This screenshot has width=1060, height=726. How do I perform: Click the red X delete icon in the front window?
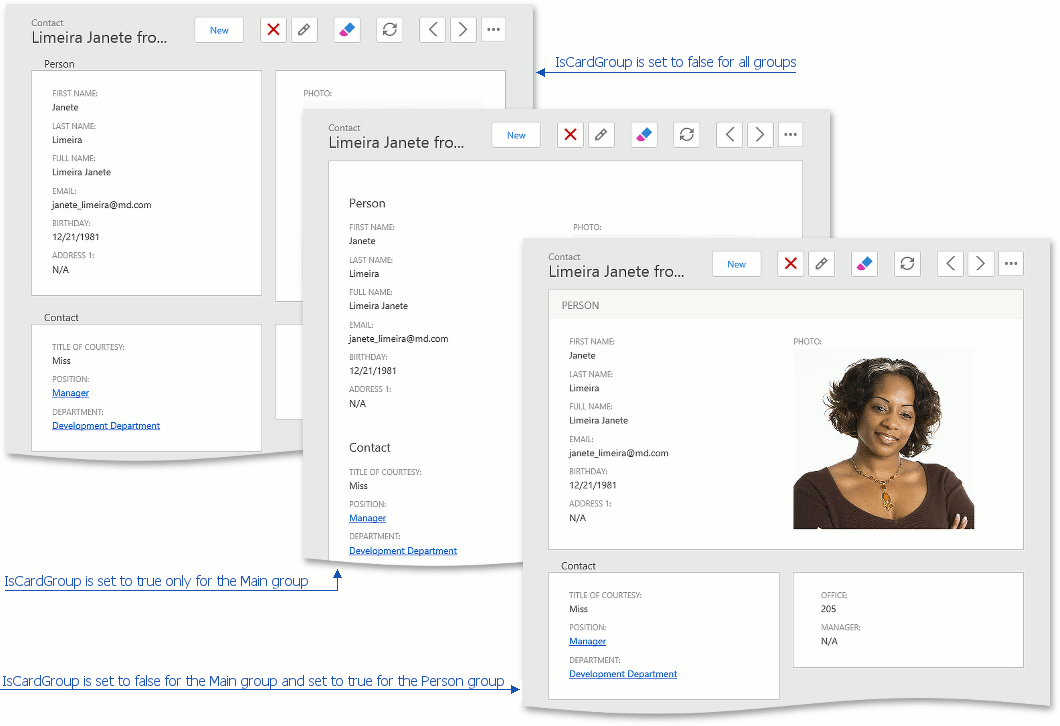coord(790,264)
